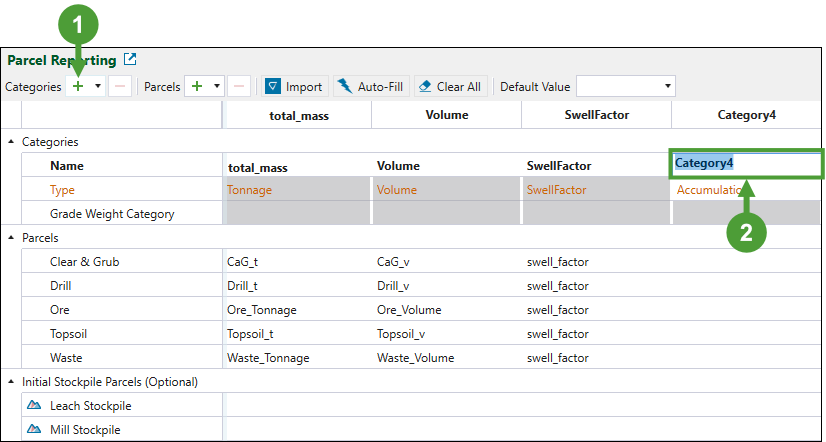This screenshot has width=826, height=442.
Task: Click the Category4 name input field
Action: click(x=745, y=163)
